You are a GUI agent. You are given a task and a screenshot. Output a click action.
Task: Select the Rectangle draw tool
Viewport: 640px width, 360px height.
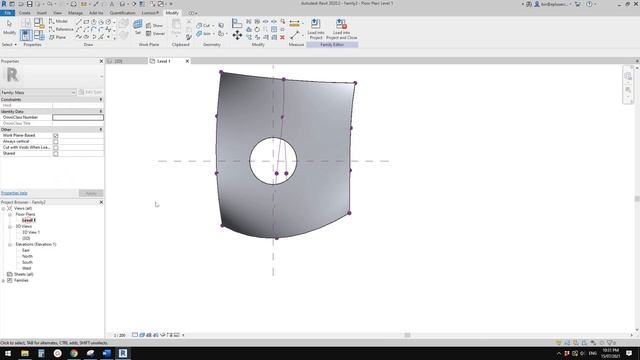point(86,22)
